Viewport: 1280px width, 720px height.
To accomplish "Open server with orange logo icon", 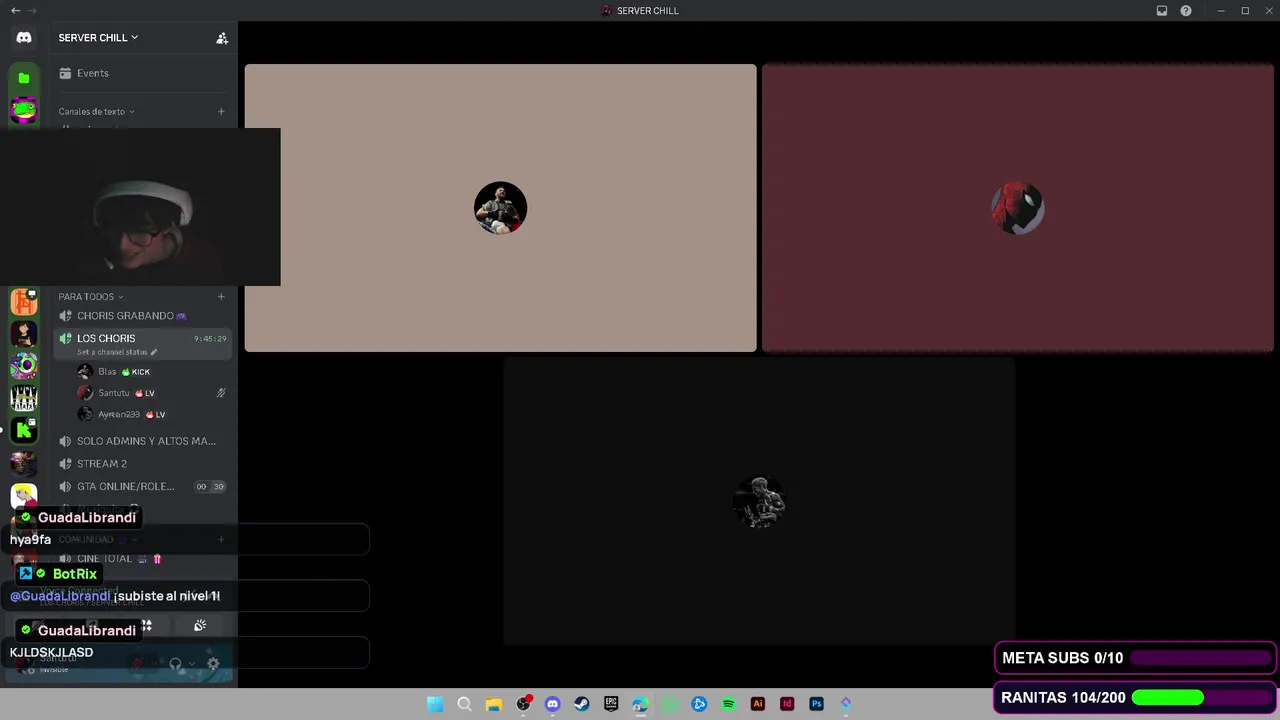I will point(24,301).
